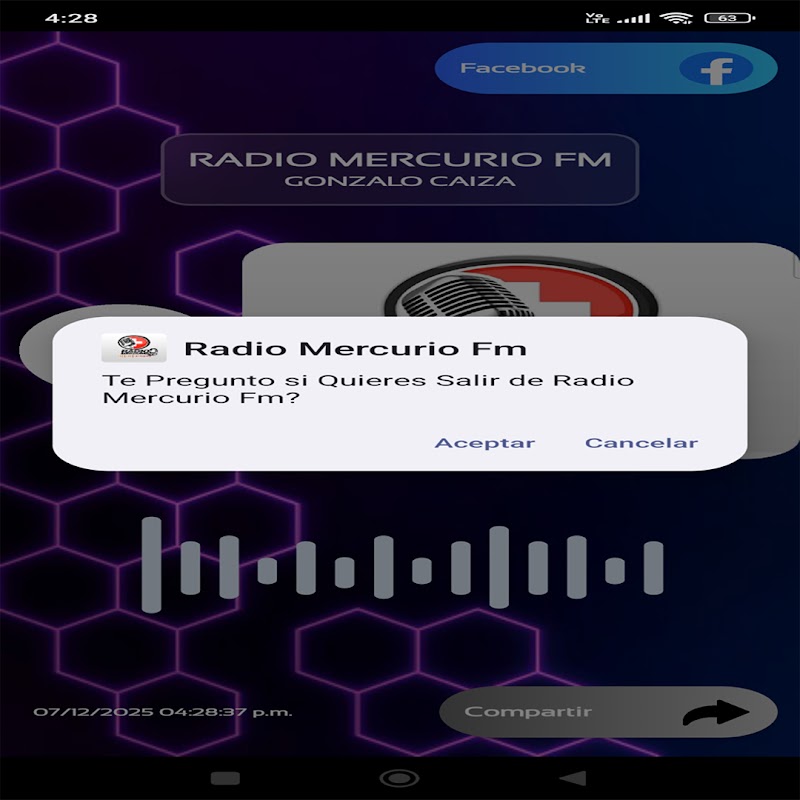Tap the RADIO MERCURIO FM title banner
Image resolution: width=800 pixels, height=800 pixels.
(x=400, y=169)
